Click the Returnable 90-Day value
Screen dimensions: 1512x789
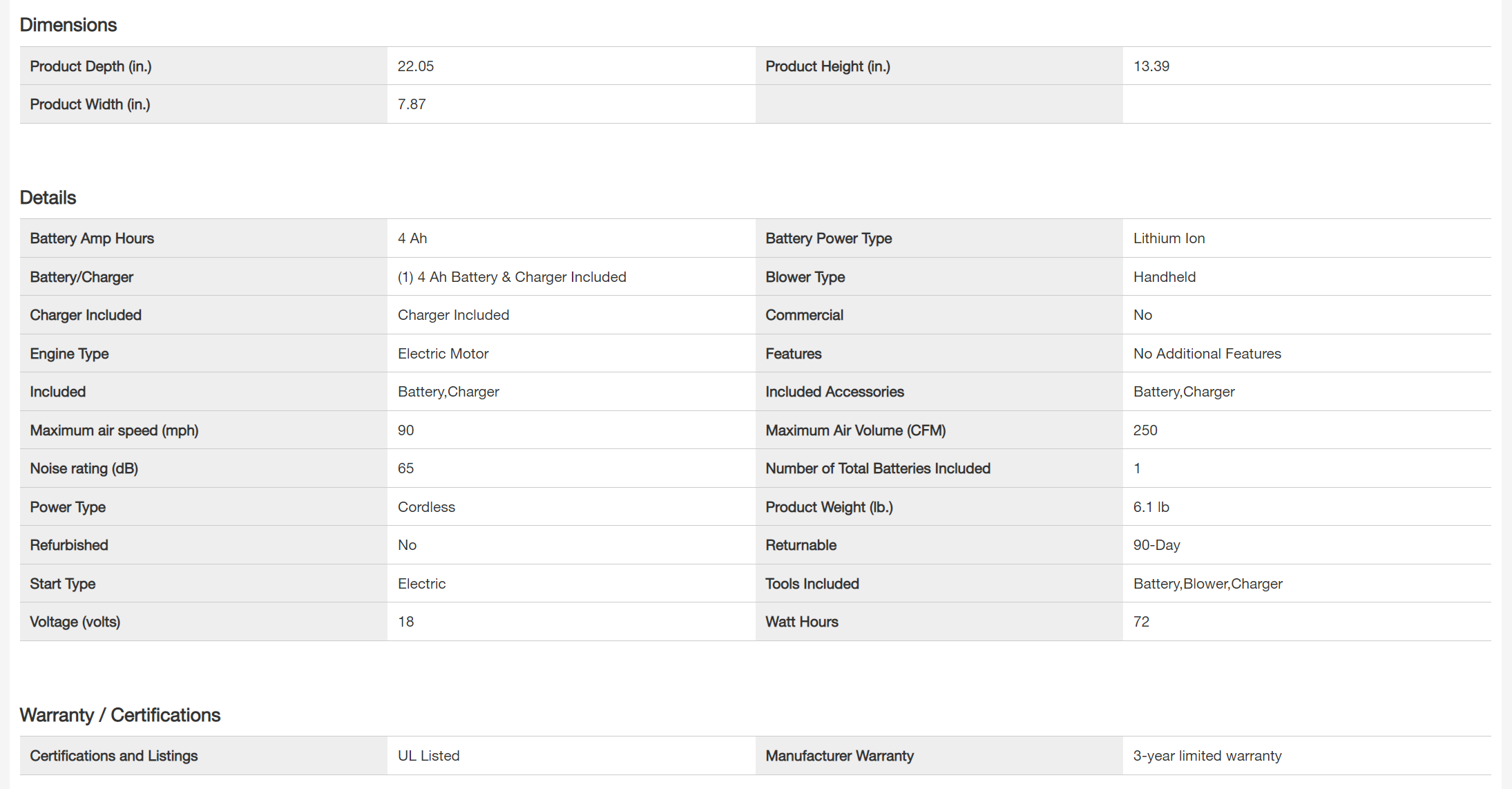(x=1156, y=545)
